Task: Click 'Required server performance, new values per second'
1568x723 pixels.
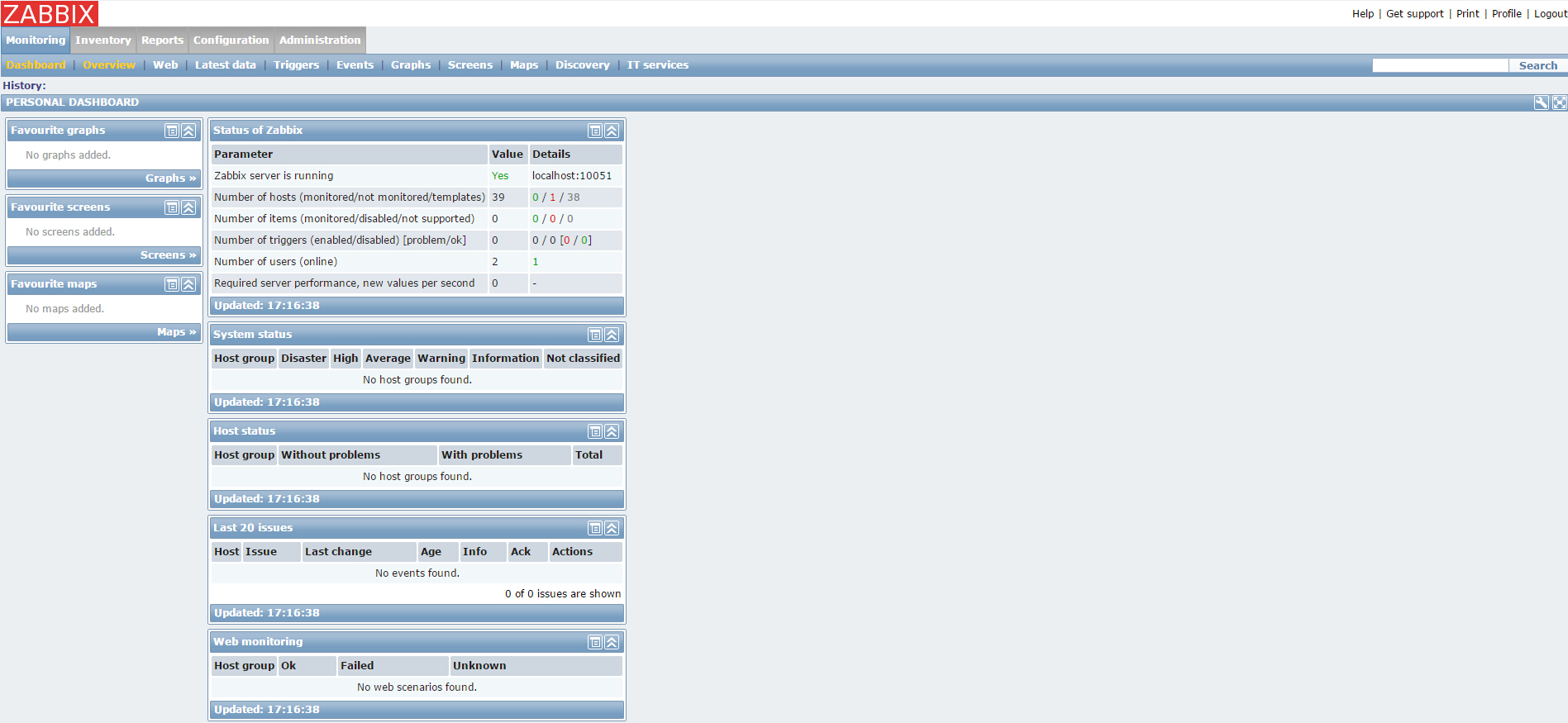Action: 344,283
